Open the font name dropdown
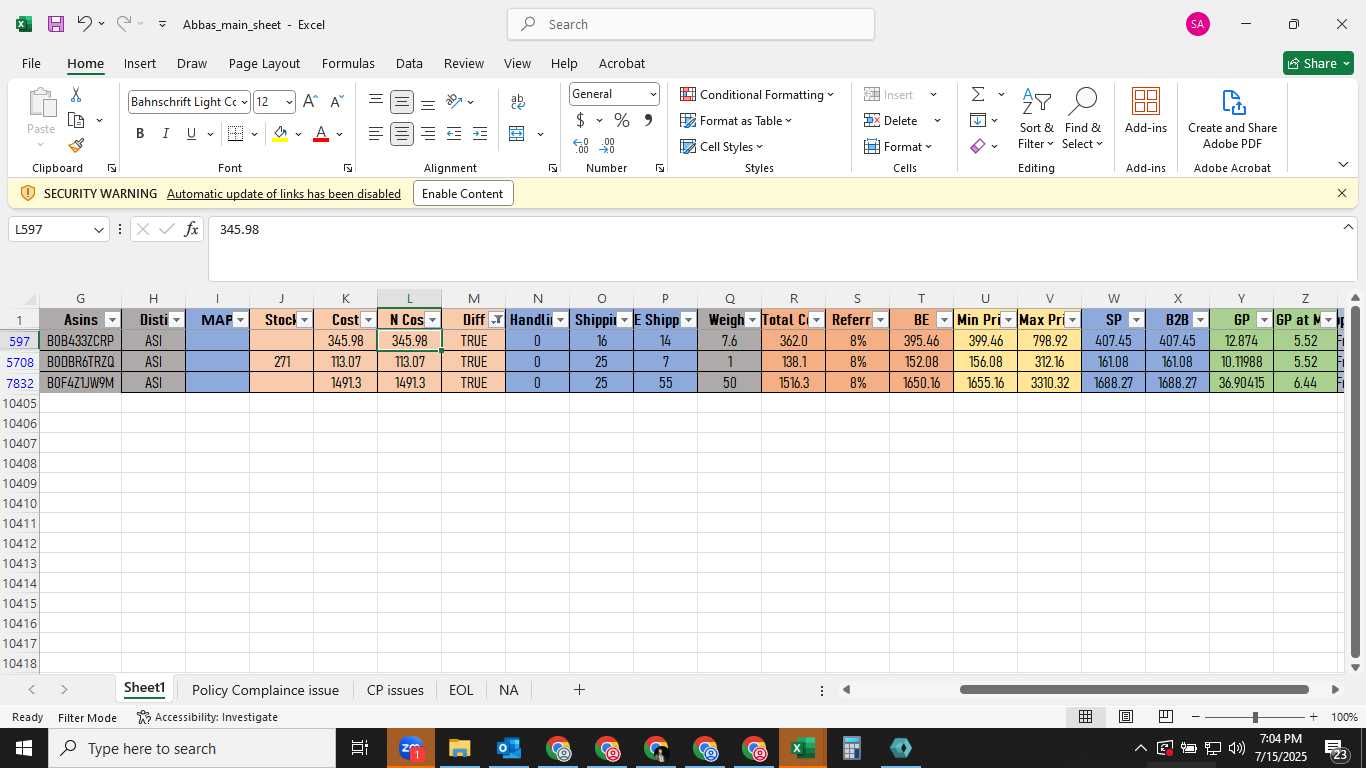The height and width of the screenshot is (768, 1366). 244,102
